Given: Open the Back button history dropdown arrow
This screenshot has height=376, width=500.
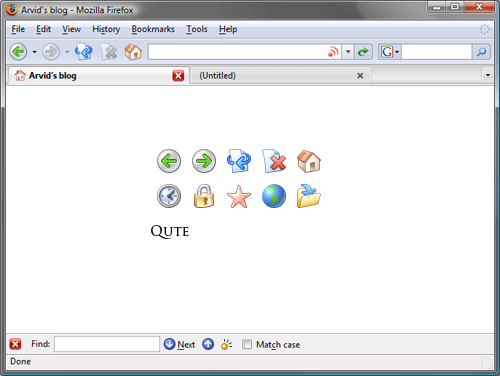Looking at the screenshot, I should click(x=34, y=52).
